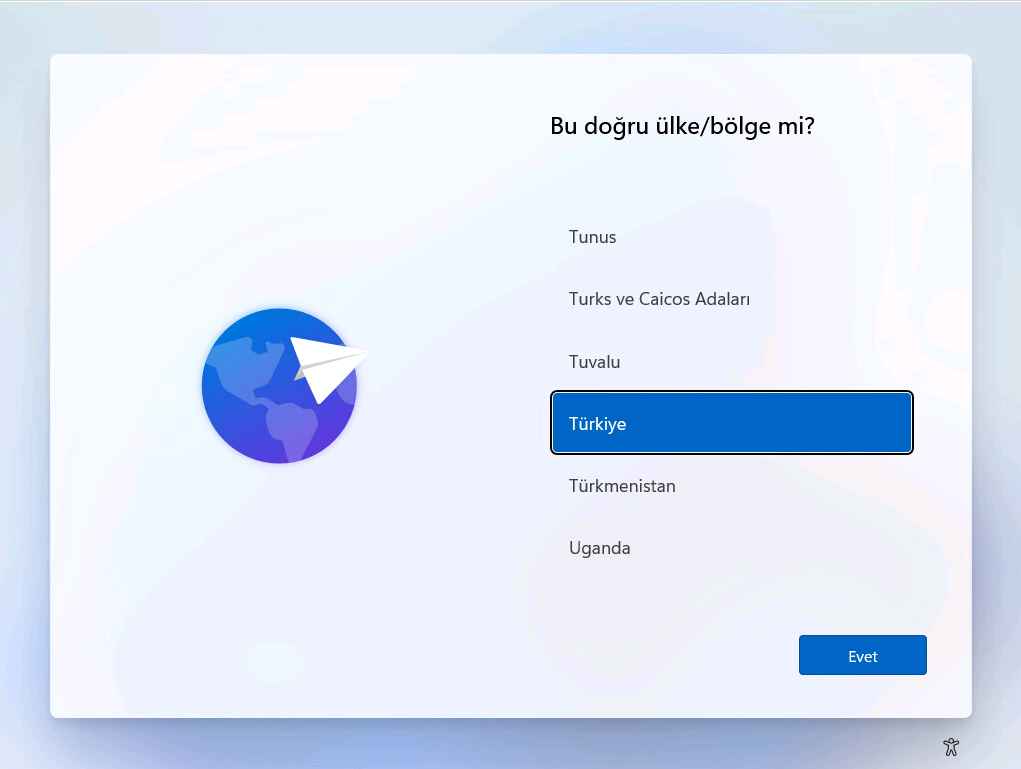Screen dimensions: 1021x769
Task: Select Tuvalu as the region
Action: (x=594, y=362)
